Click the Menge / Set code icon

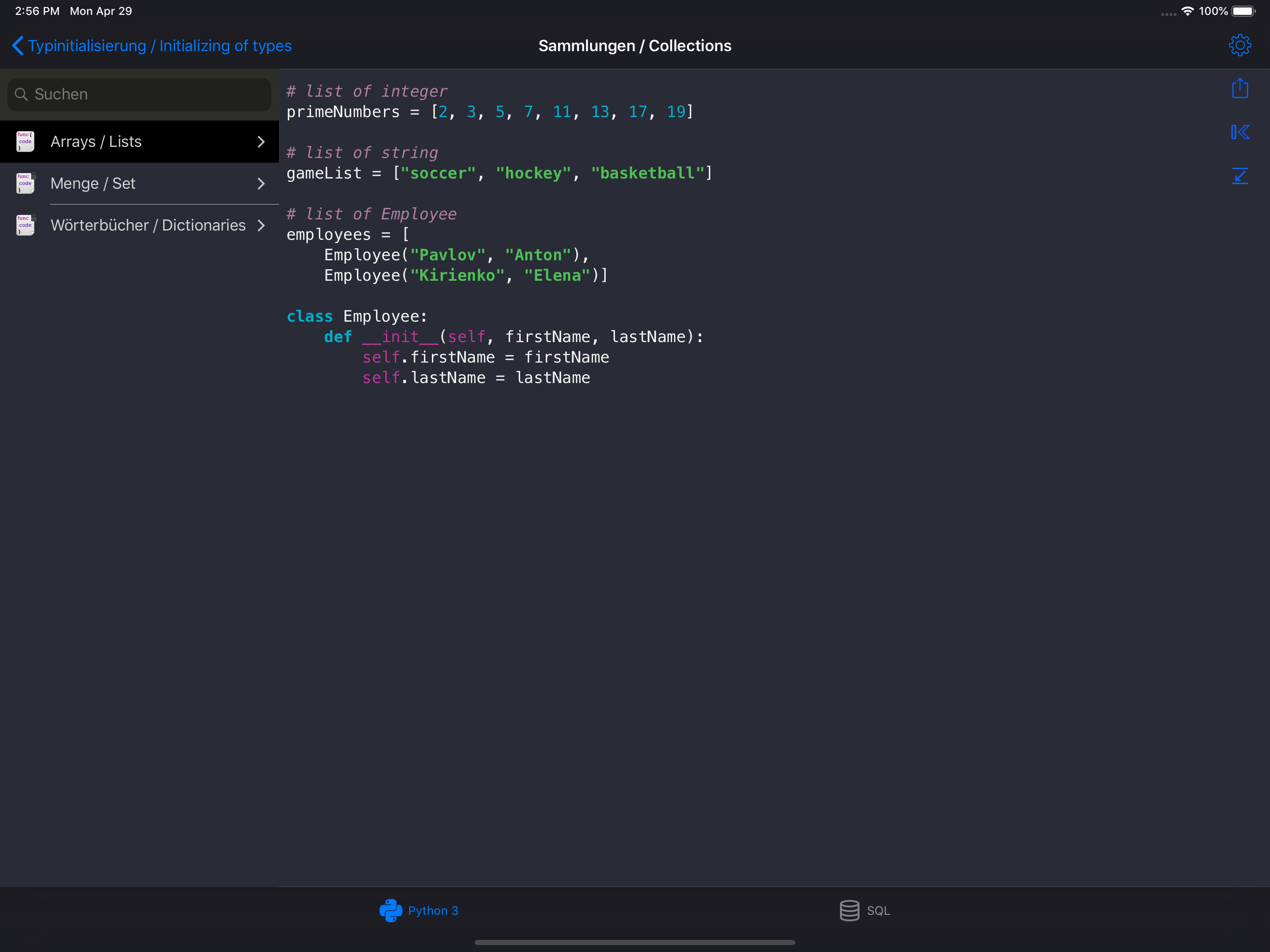[x=25, y=183]
